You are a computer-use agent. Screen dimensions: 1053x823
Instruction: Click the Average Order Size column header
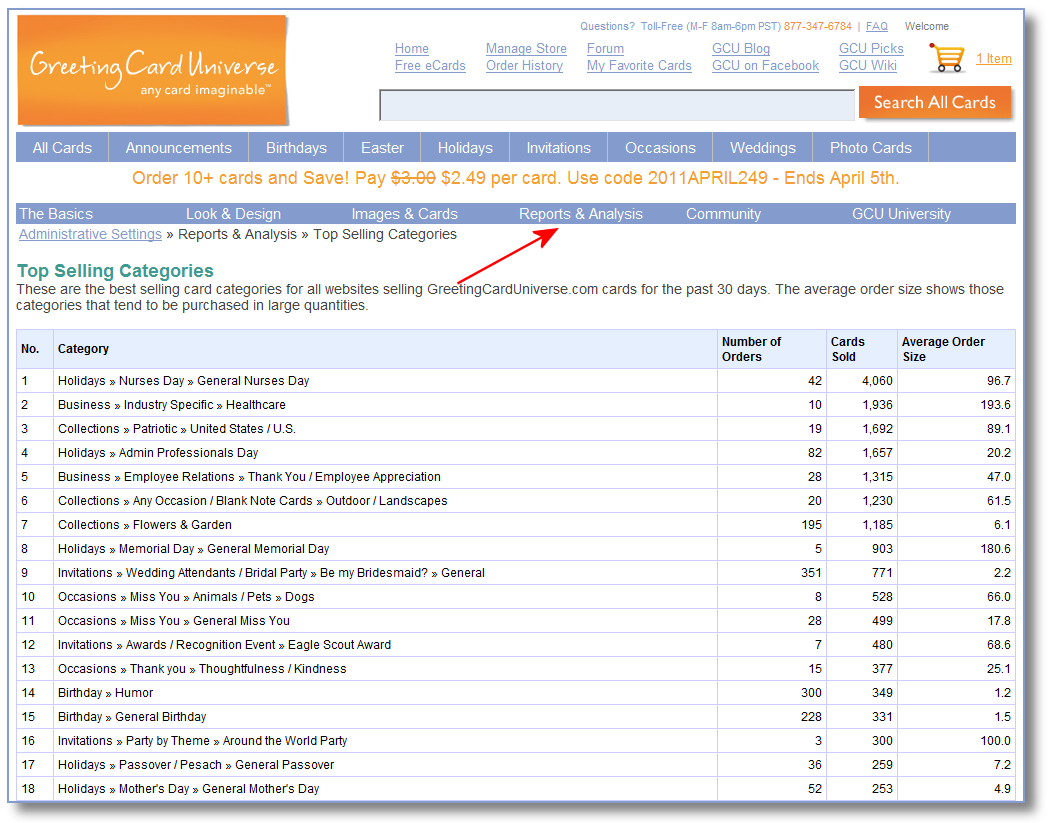point(956,349)
